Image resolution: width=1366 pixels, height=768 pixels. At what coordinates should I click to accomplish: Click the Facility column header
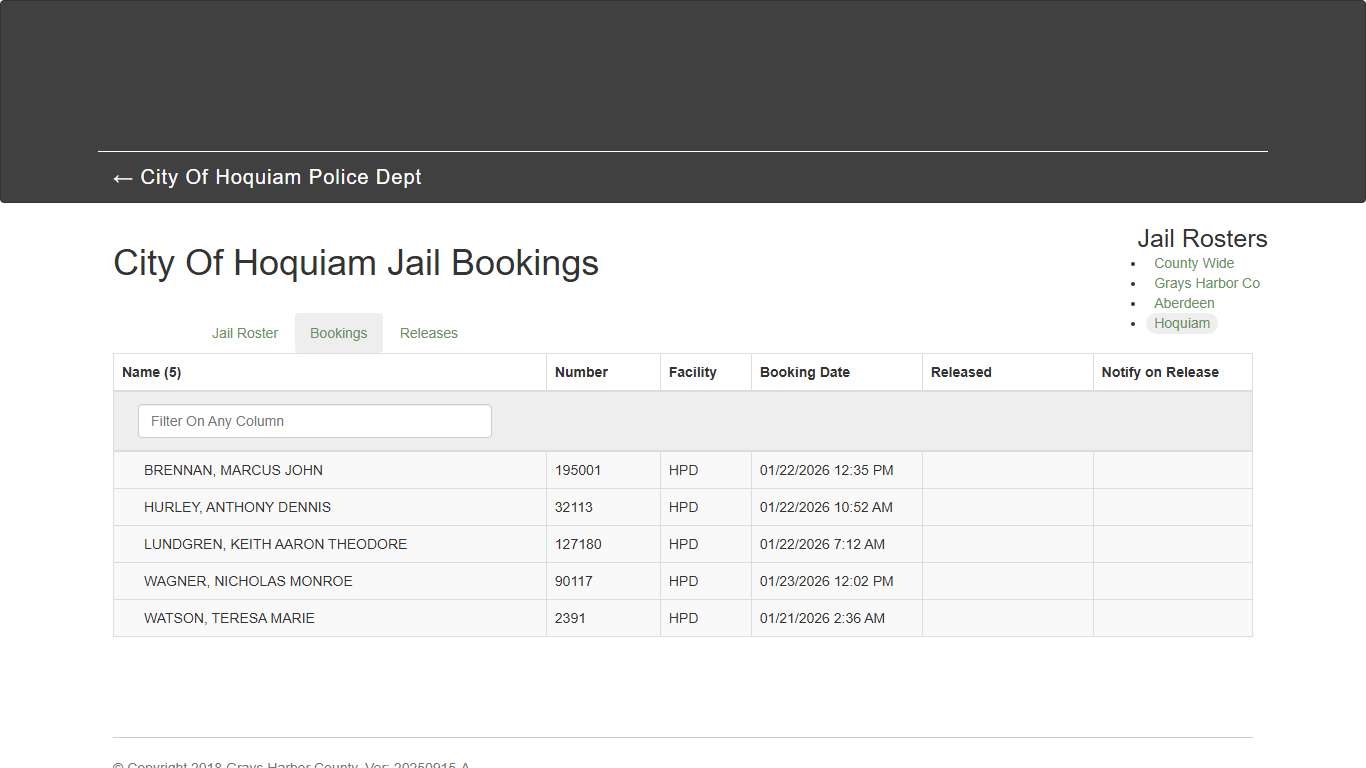(x=692, y=371)
